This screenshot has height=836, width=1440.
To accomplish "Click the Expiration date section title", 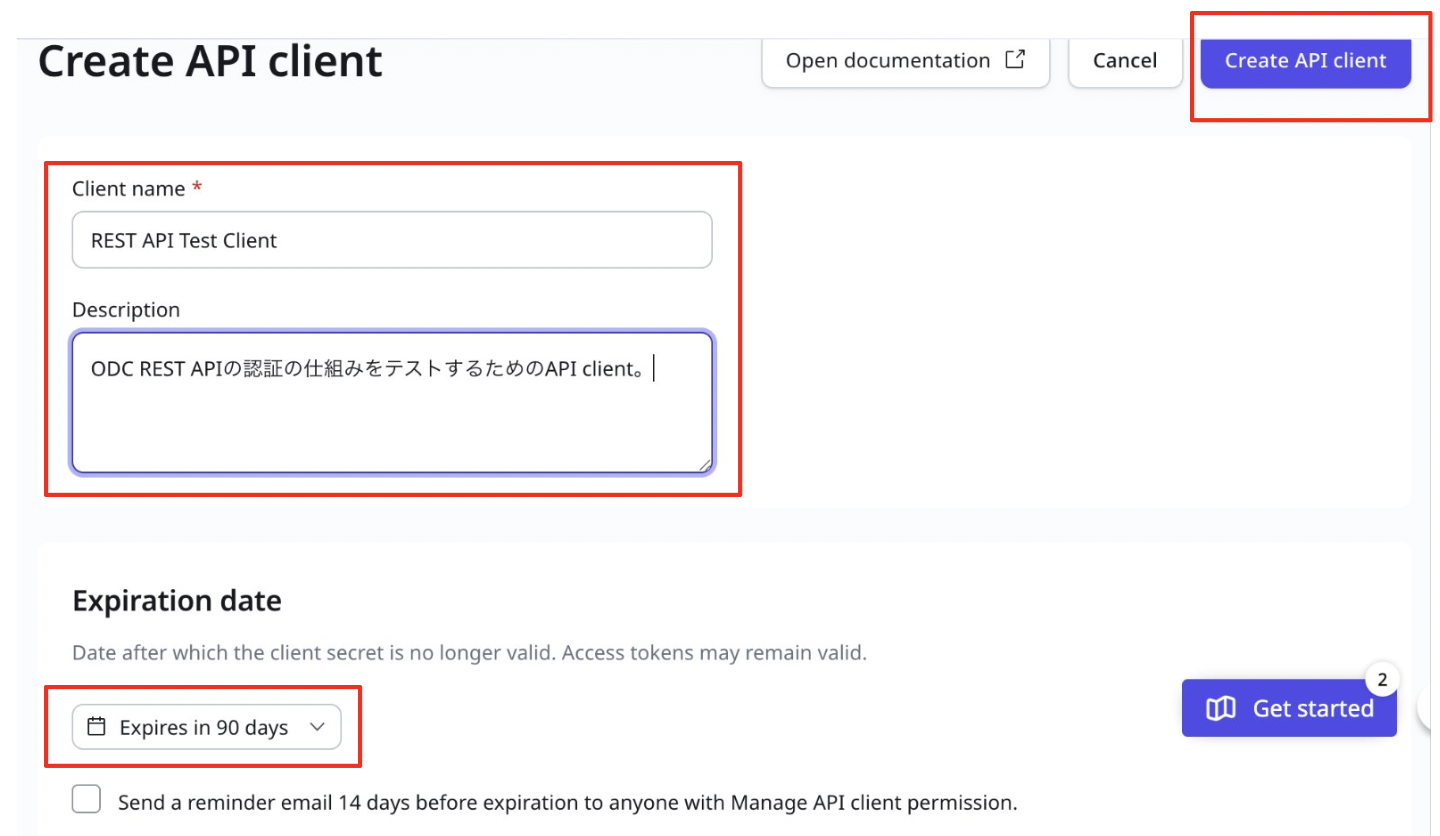I will [x=177, y=600].
